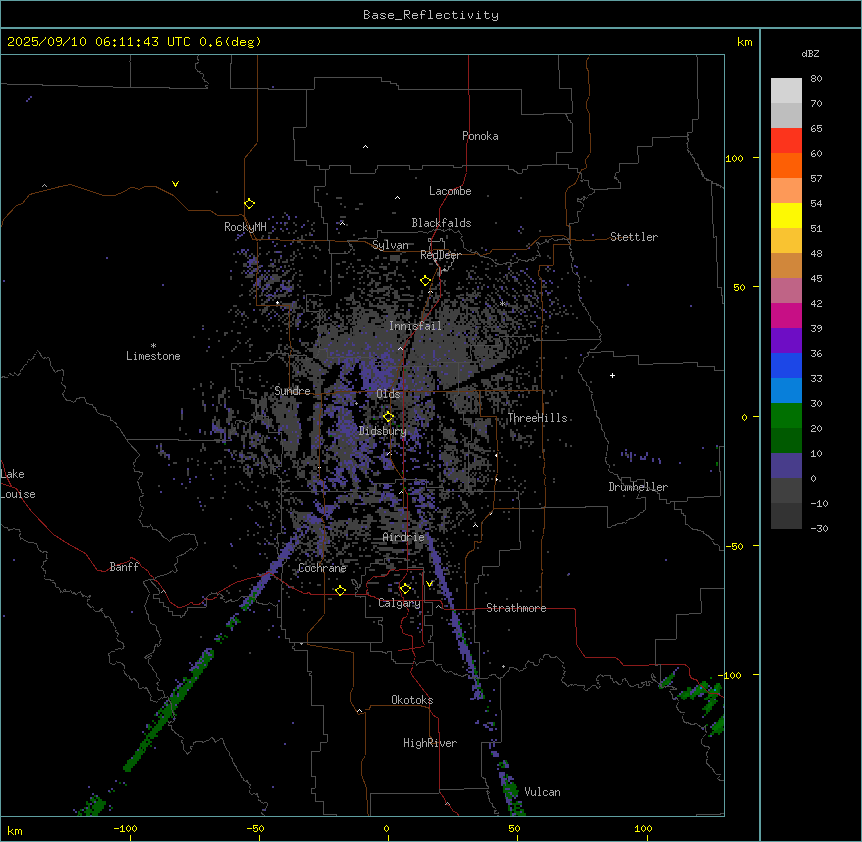Click the km unit label at bottom left
The image size is (862, 842).
[x=15, y=831]
